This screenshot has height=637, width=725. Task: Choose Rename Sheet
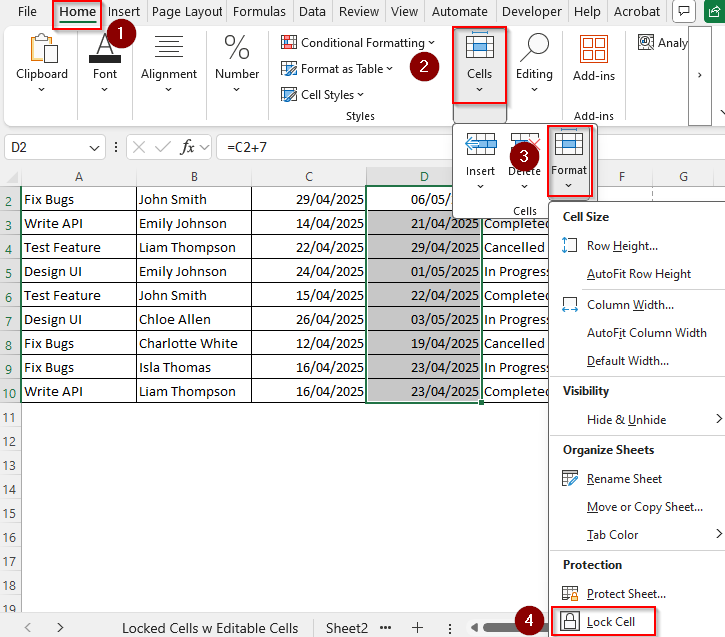[x=624, y=478]
